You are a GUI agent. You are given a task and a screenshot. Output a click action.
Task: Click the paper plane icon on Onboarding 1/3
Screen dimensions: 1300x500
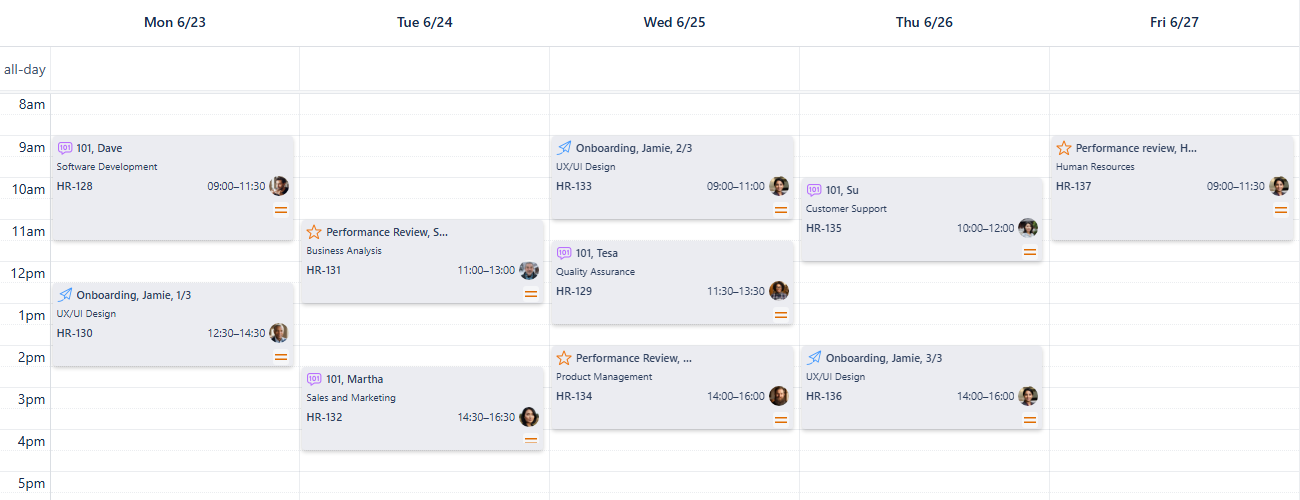[x=65, y=295]
